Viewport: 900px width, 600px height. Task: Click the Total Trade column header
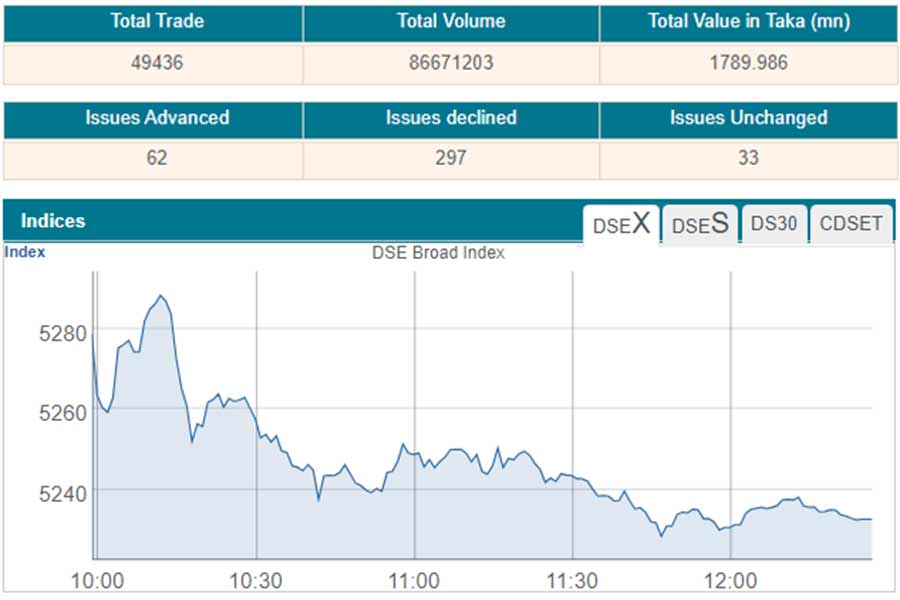pos(154,22)
